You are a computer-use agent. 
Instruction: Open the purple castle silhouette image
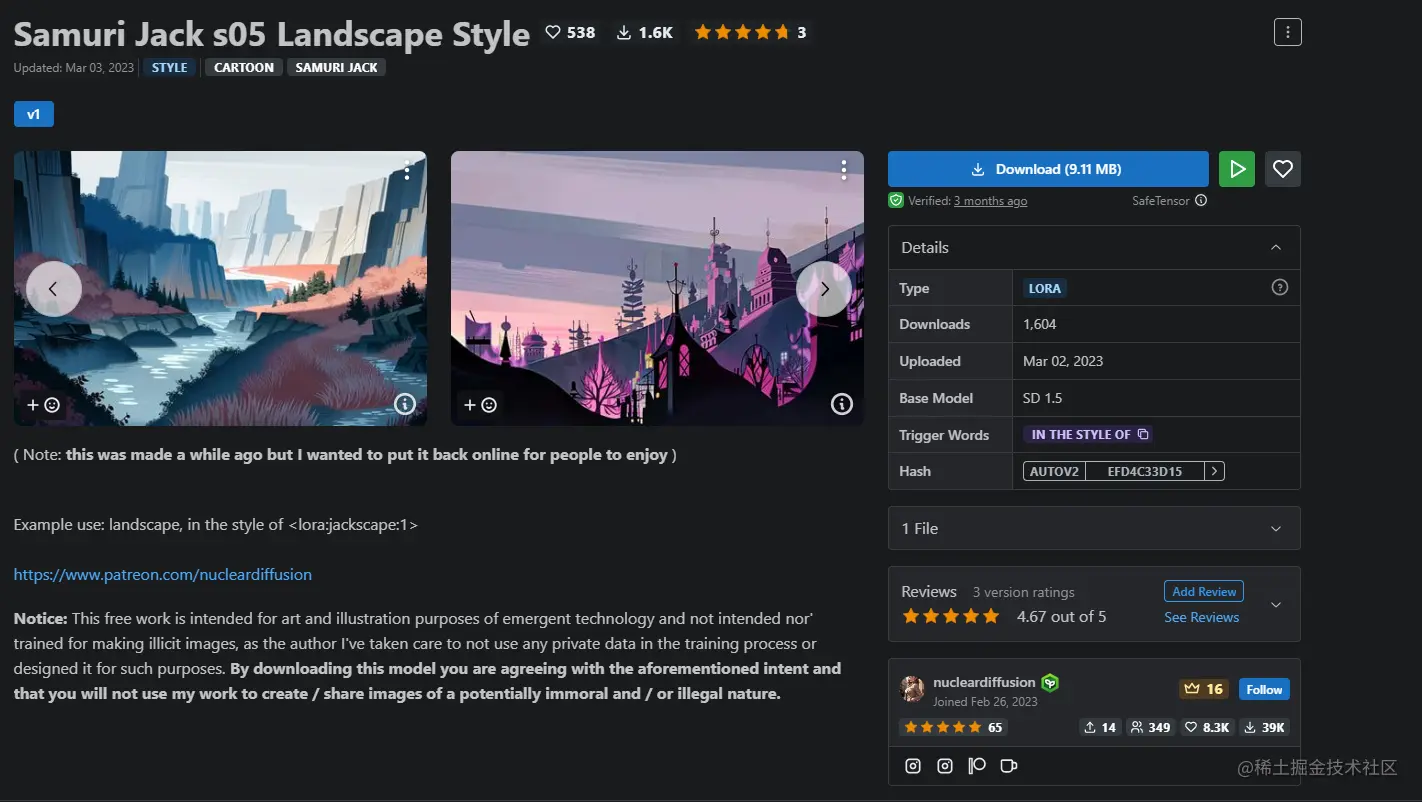(657, 288)
